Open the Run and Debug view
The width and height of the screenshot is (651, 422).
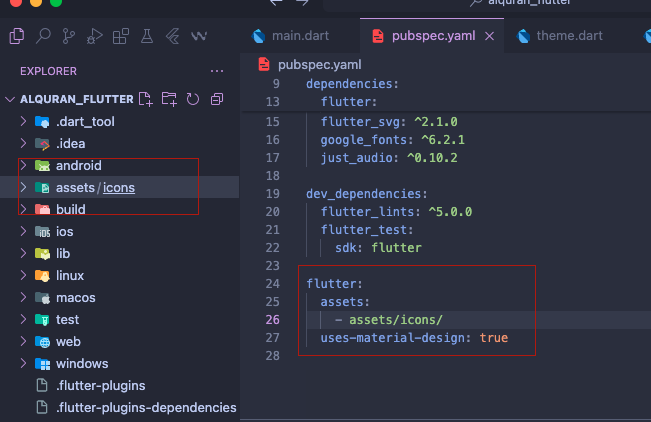95,37
